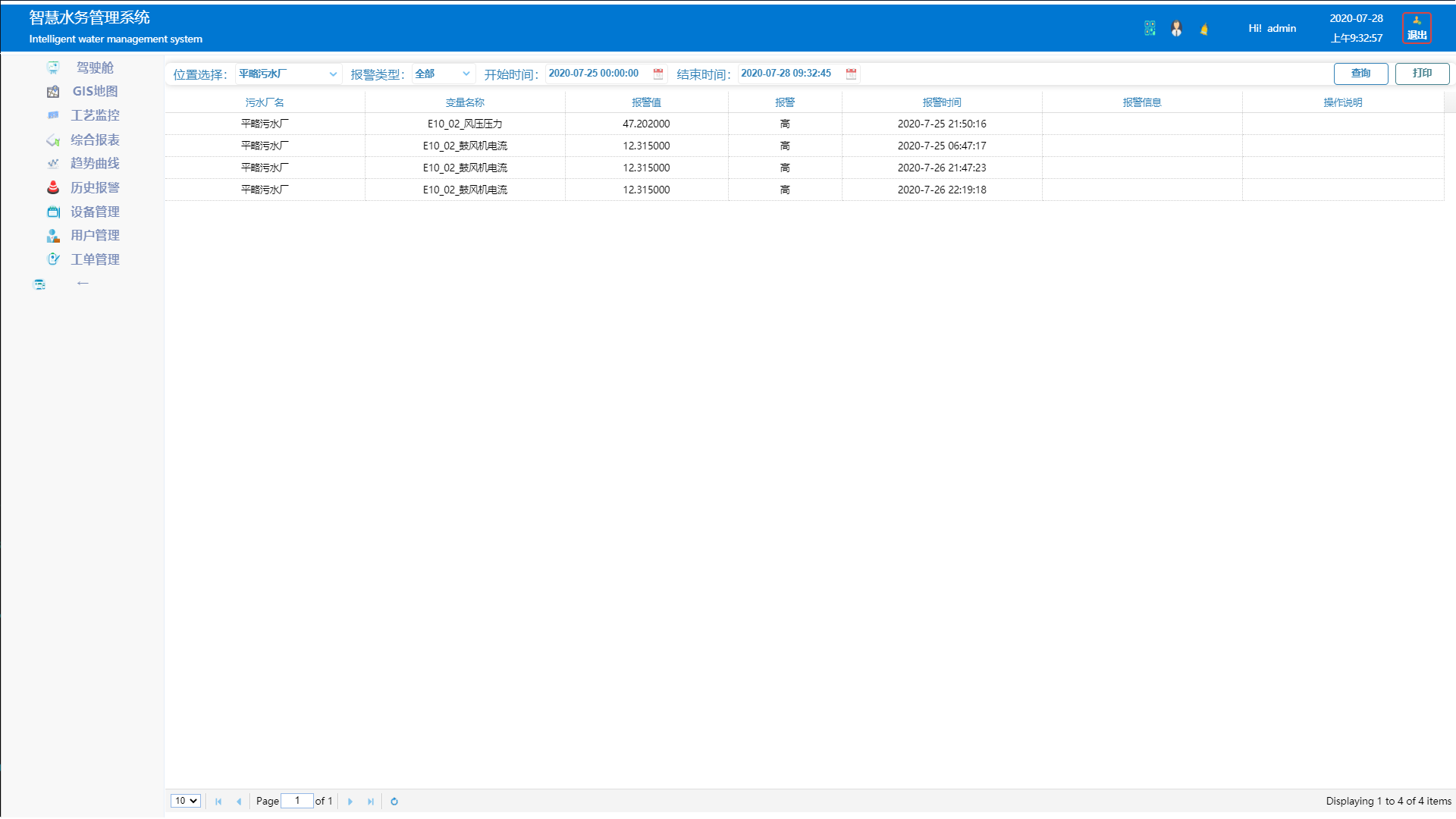
Task: Sort by the 变量名称 column header
Action: pos(465,102)
